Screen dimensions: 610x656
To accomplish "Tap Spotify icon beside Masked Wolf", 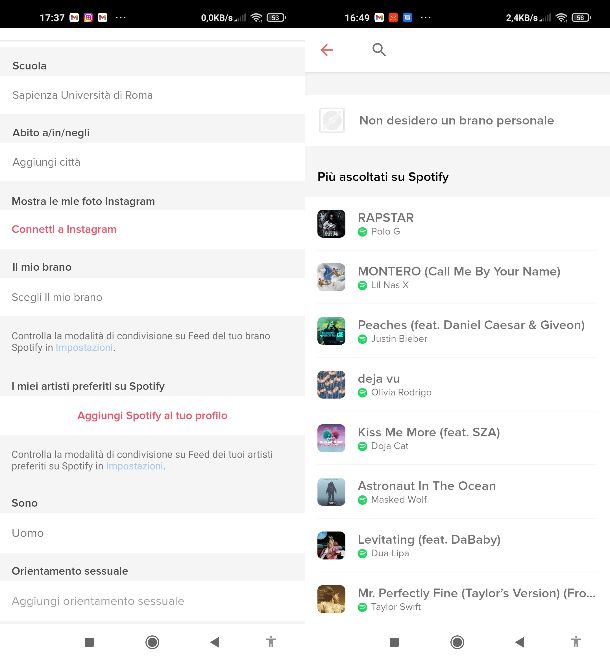I will coord(362,500).
